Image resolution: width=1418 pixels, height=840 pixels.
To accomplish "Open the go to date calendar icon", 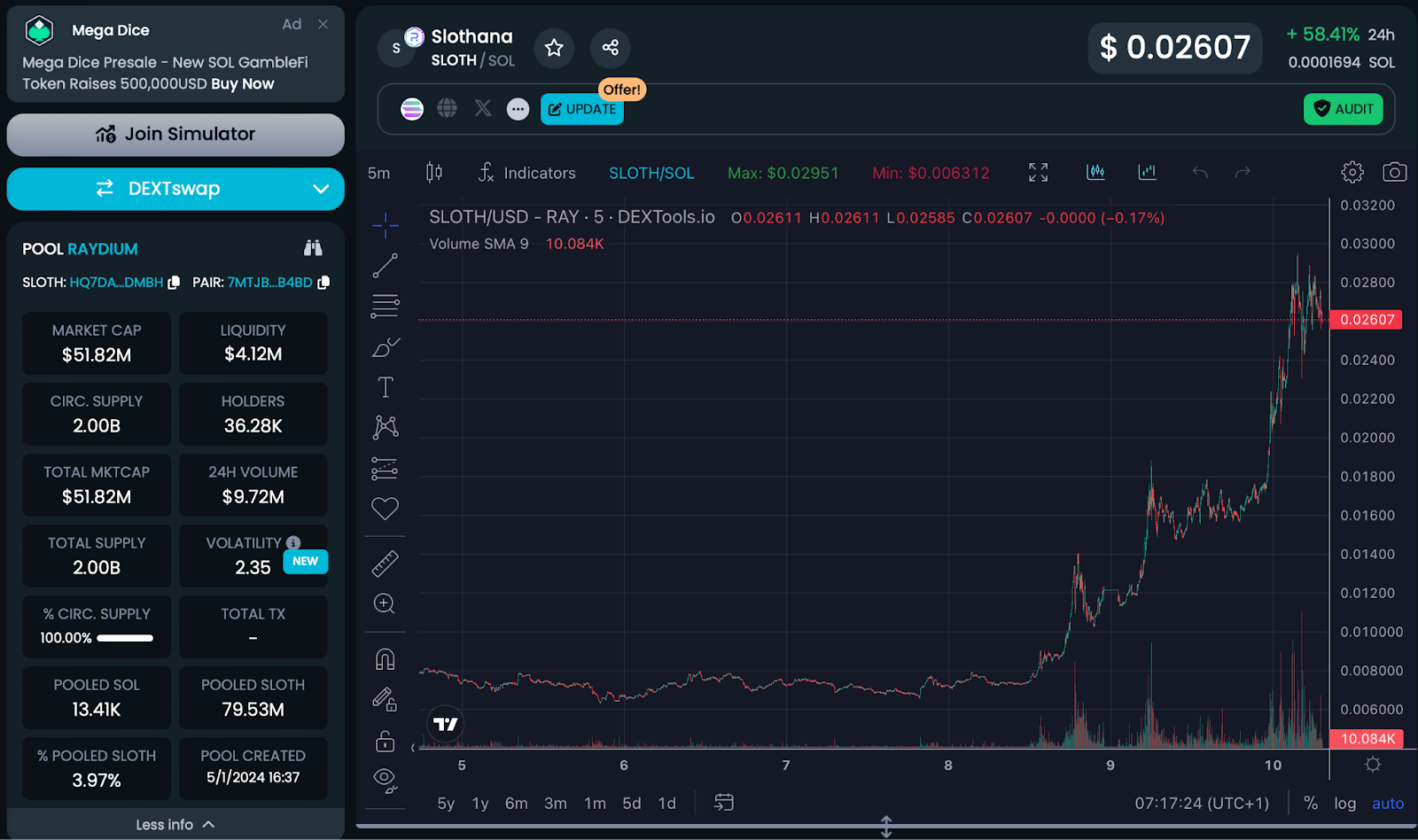I will (724, 803).
